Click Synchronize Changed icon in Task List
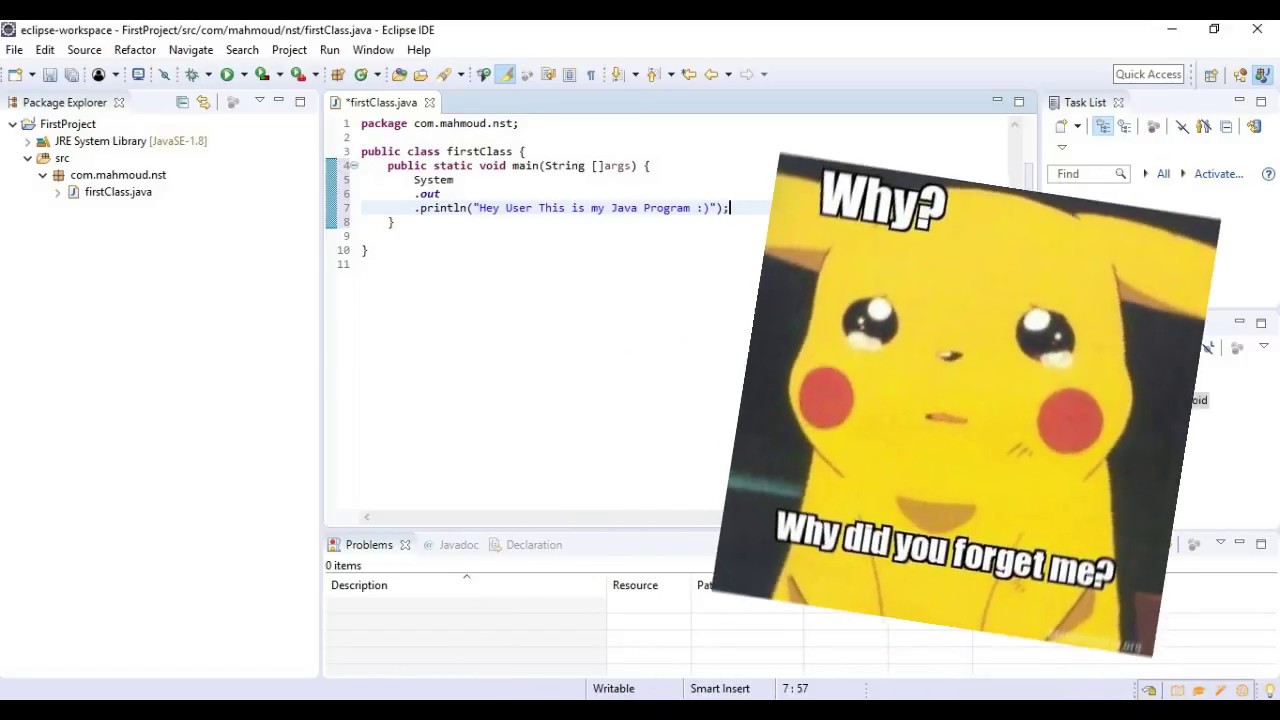 [x=1254, y=126]
